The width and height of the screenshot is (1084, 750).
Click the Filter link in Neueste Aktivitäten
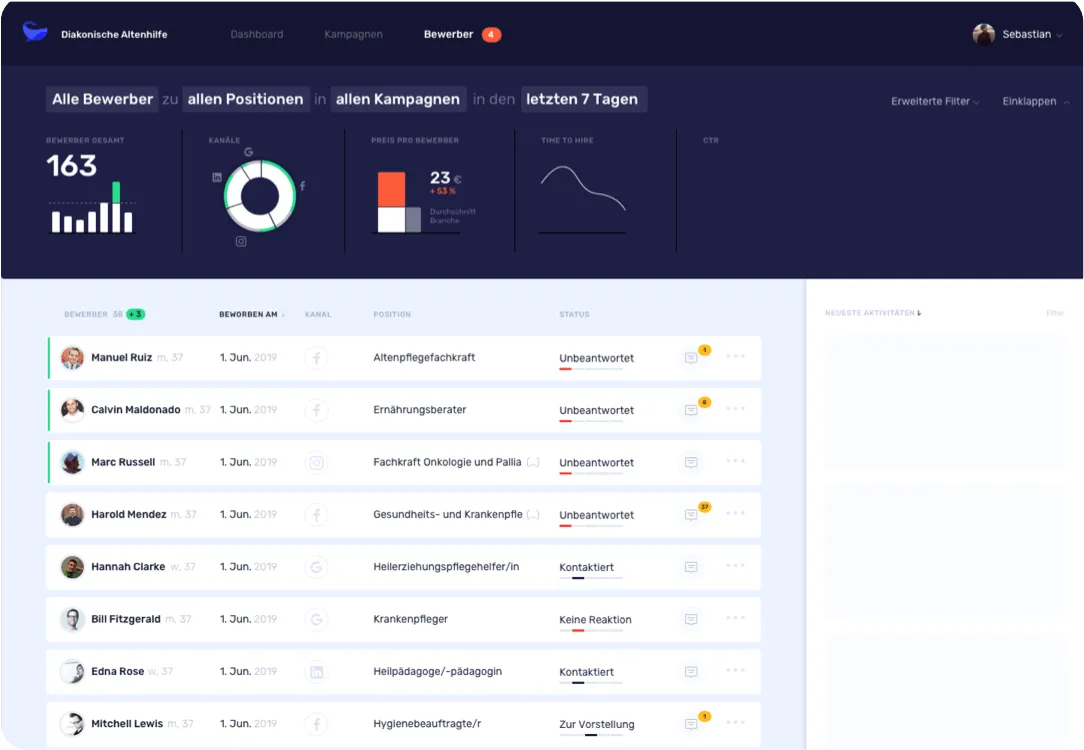[1055, 312]
